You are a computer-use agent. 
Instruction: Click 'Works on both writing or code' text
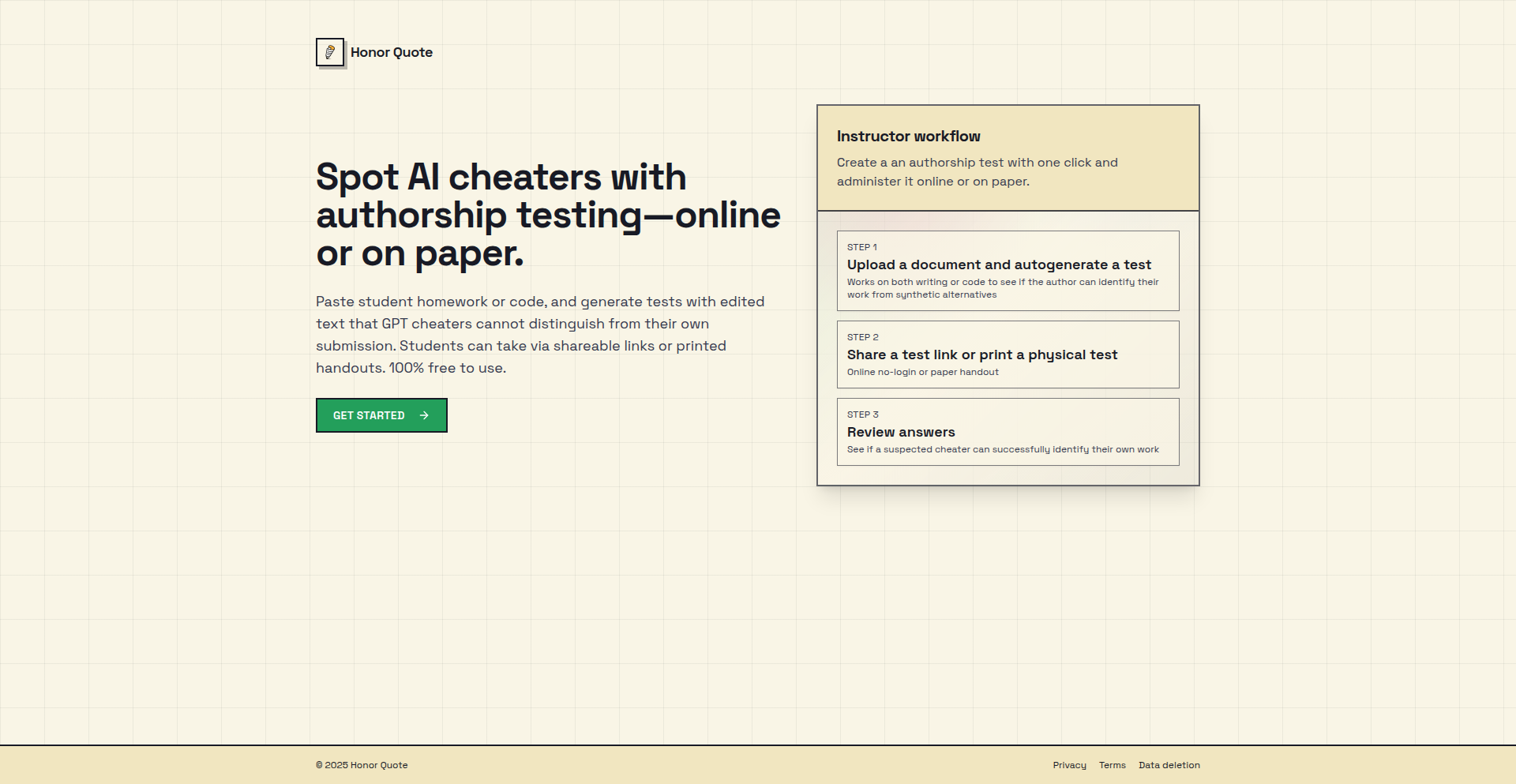click(1003, 288)
